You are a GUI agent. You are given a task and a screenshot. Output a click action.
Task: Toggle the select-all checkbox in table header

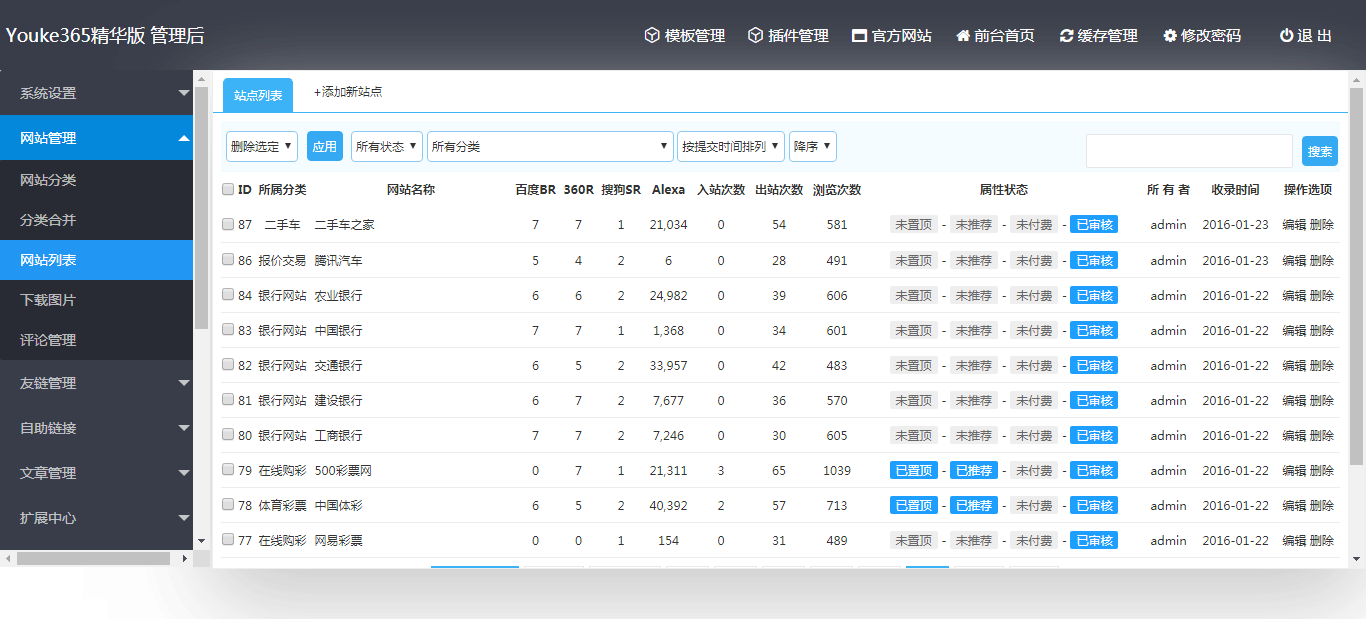(x=228, y=189)
